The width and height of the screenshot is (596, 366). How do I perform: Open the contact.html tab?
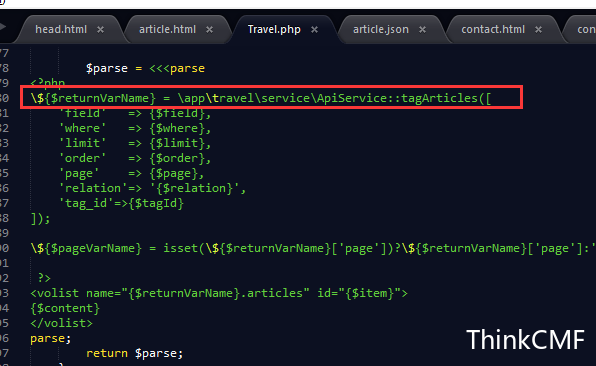click(x=493, y=30)
